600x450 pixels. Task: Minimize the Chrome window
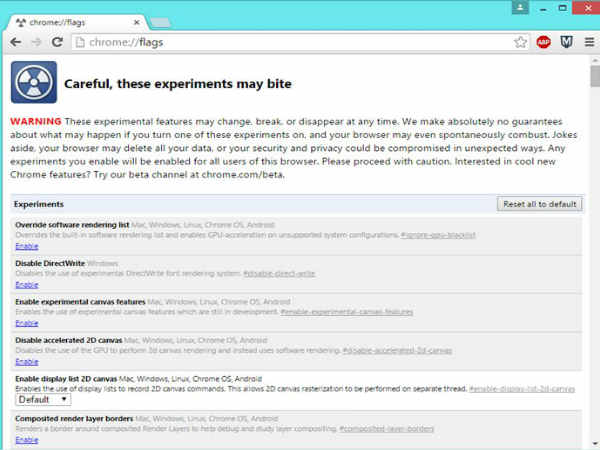pos(543,8)
